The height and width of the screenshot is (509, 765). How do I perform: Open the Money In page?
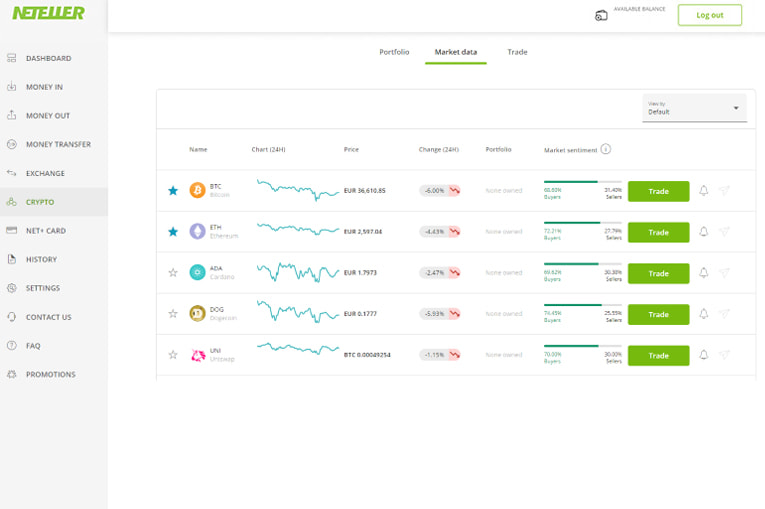[44, 87]
